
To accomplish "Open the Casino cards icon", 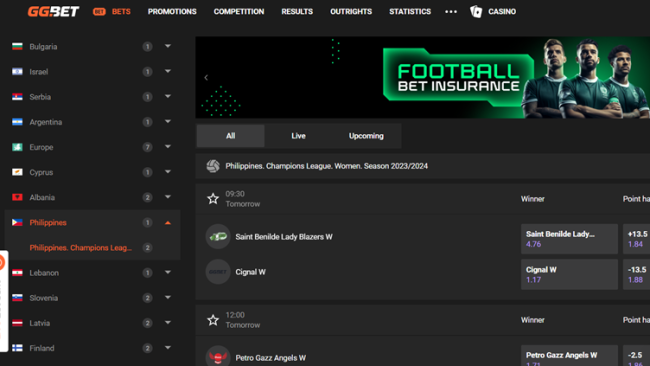I will (x=476, y=12).
